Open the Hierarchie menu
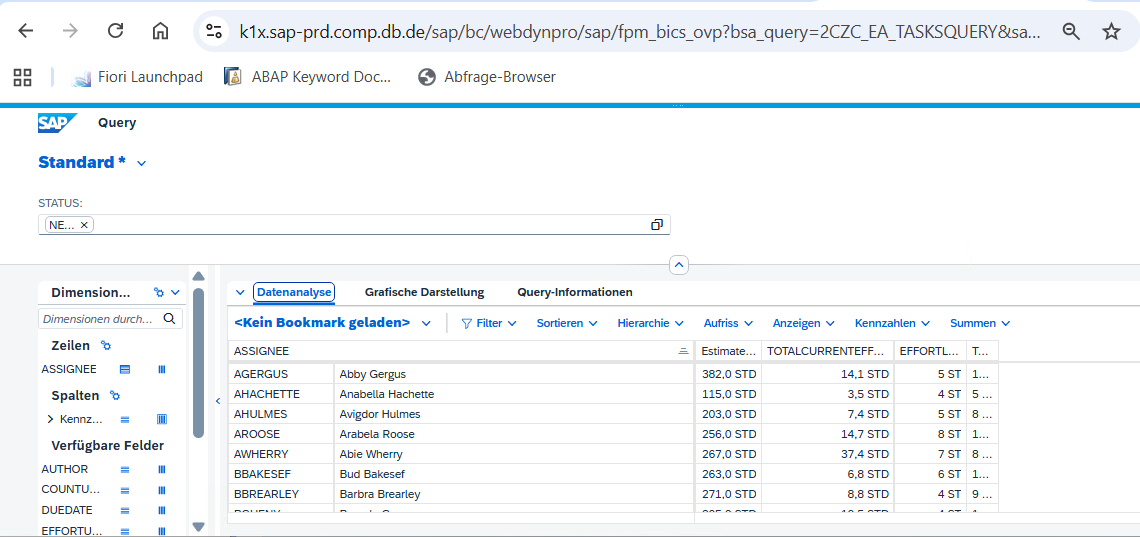Image resolution: width=1140 pixels, height=537 pixels. pyautogui.click(x=651, y=323)
